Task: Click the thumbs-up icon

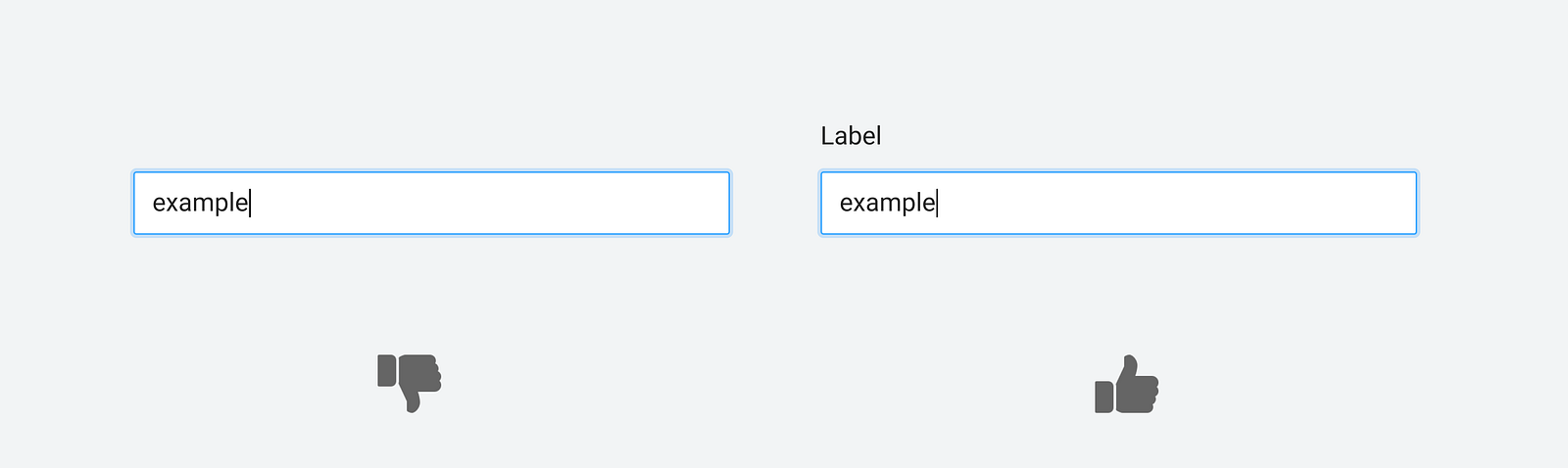Action: 1127,385
